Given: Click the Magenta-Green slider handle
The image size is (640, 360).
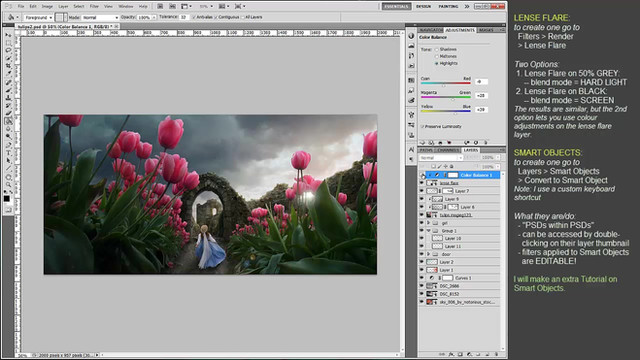Looking at the screenshot, I should point(453,99).
